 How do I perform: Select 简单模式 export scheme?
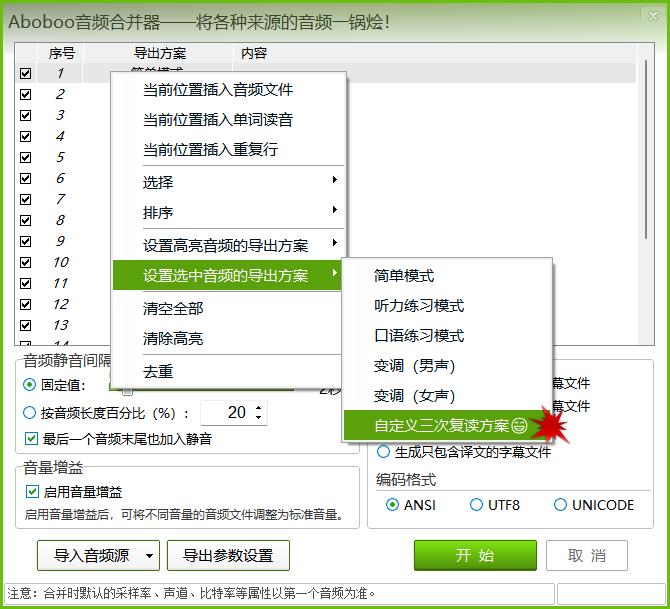click(447, 276)
